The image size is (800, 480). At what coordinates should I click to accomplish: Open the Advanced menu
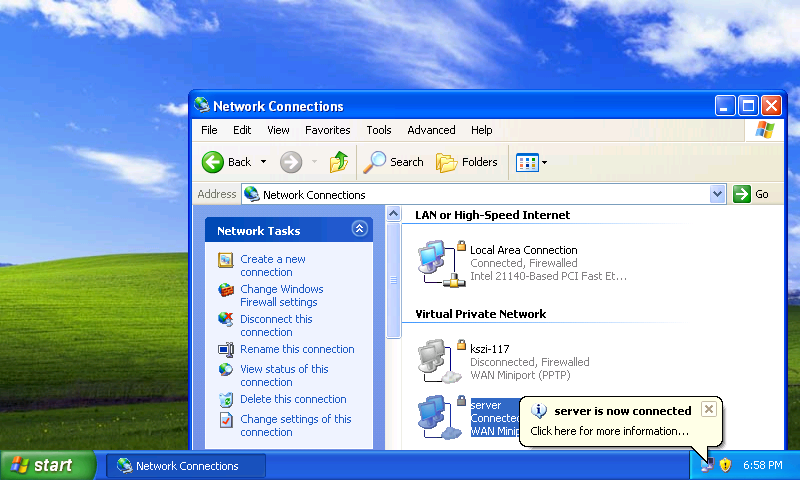click(431, 130)
